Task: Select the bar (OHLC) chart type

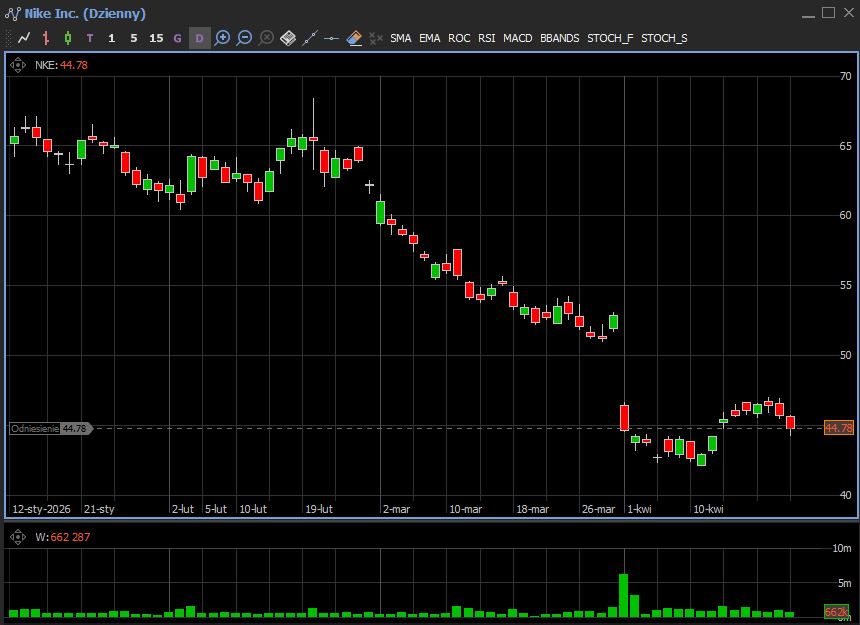Action: (x=46, y=38)
